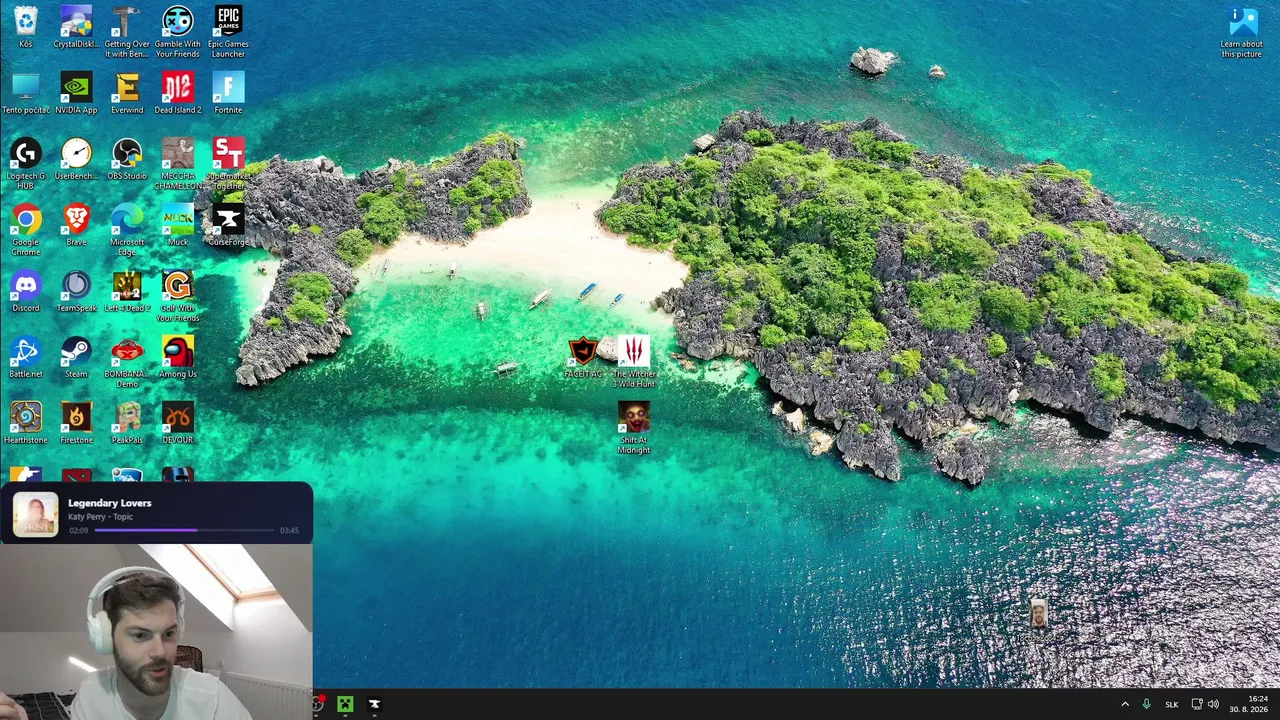Viewport: 1280px width, 720px height.
Task: Open Minecraft creeper icon in taskbar
Action: point(345,704)
